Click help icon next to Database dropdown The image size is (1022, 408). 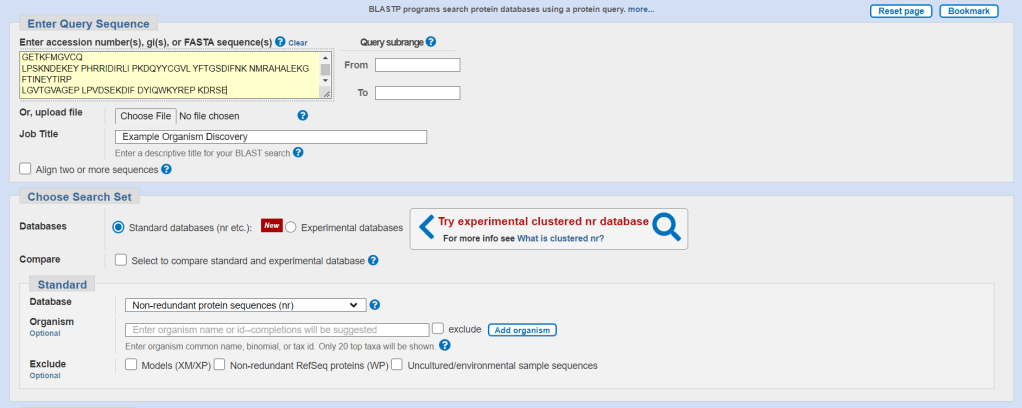pyautogui.click(x=375, y=305)
